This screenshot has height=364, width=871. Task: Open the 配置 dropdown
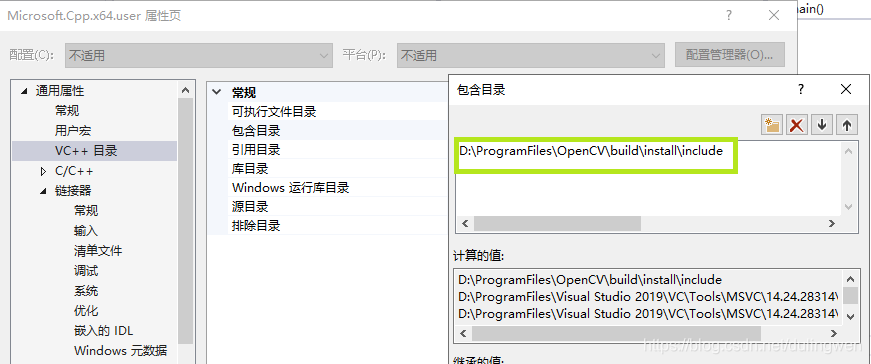(199, 56)
